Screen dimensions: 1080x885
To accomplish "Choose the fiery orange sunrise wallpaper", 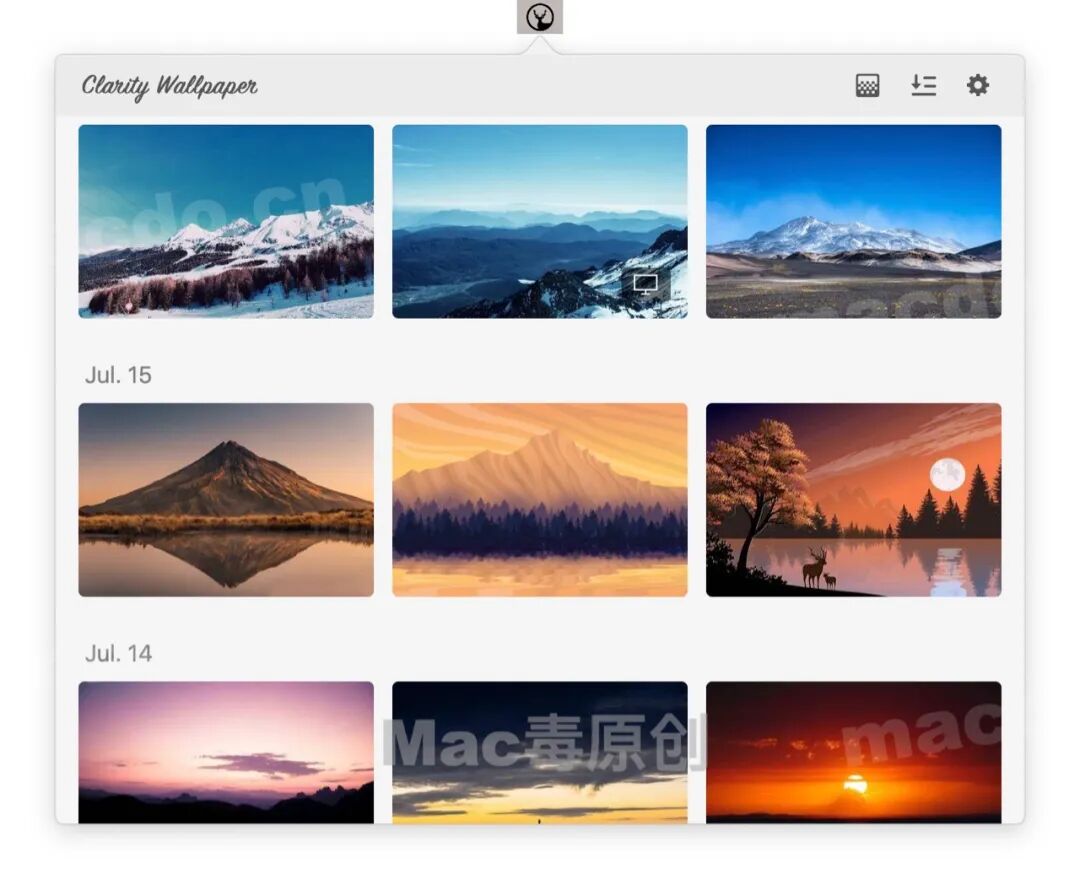I will [853, 755].
